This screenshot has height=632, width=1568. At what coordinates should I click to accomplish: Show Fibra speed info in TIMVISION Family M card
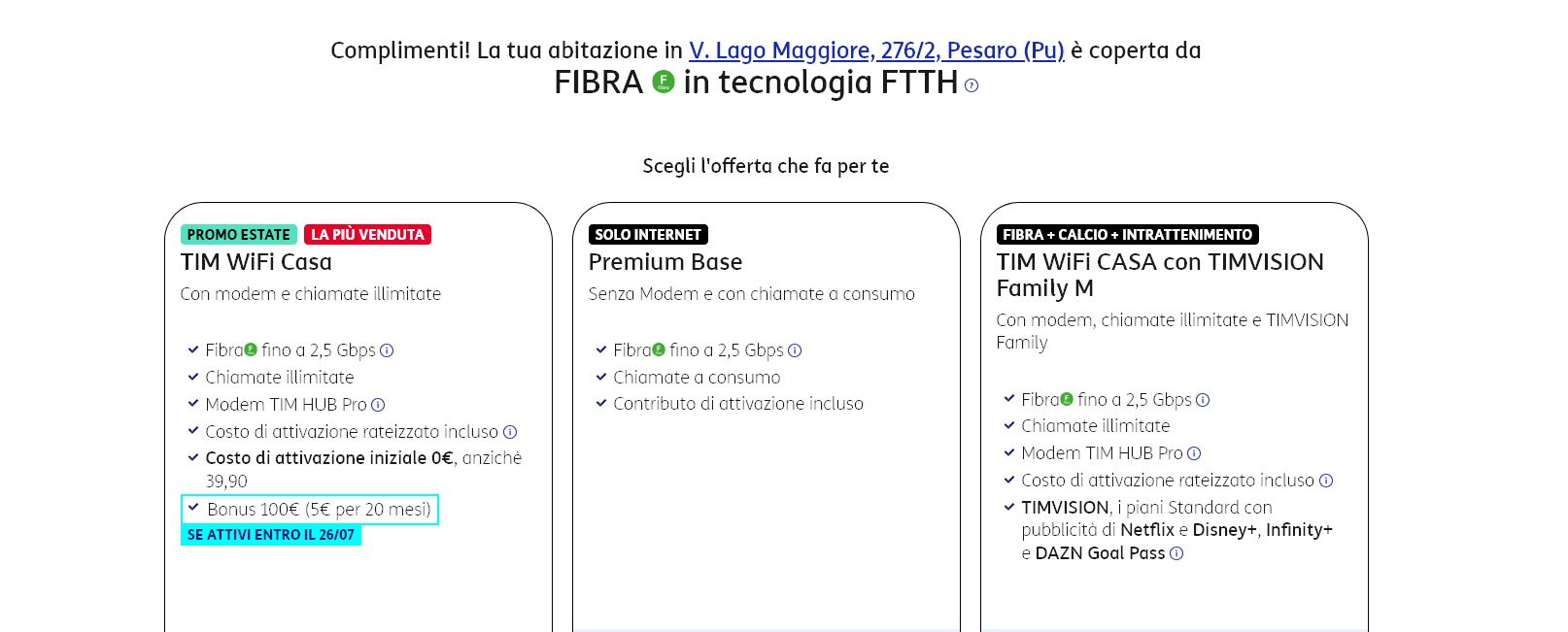click(x=1203, y=400)
